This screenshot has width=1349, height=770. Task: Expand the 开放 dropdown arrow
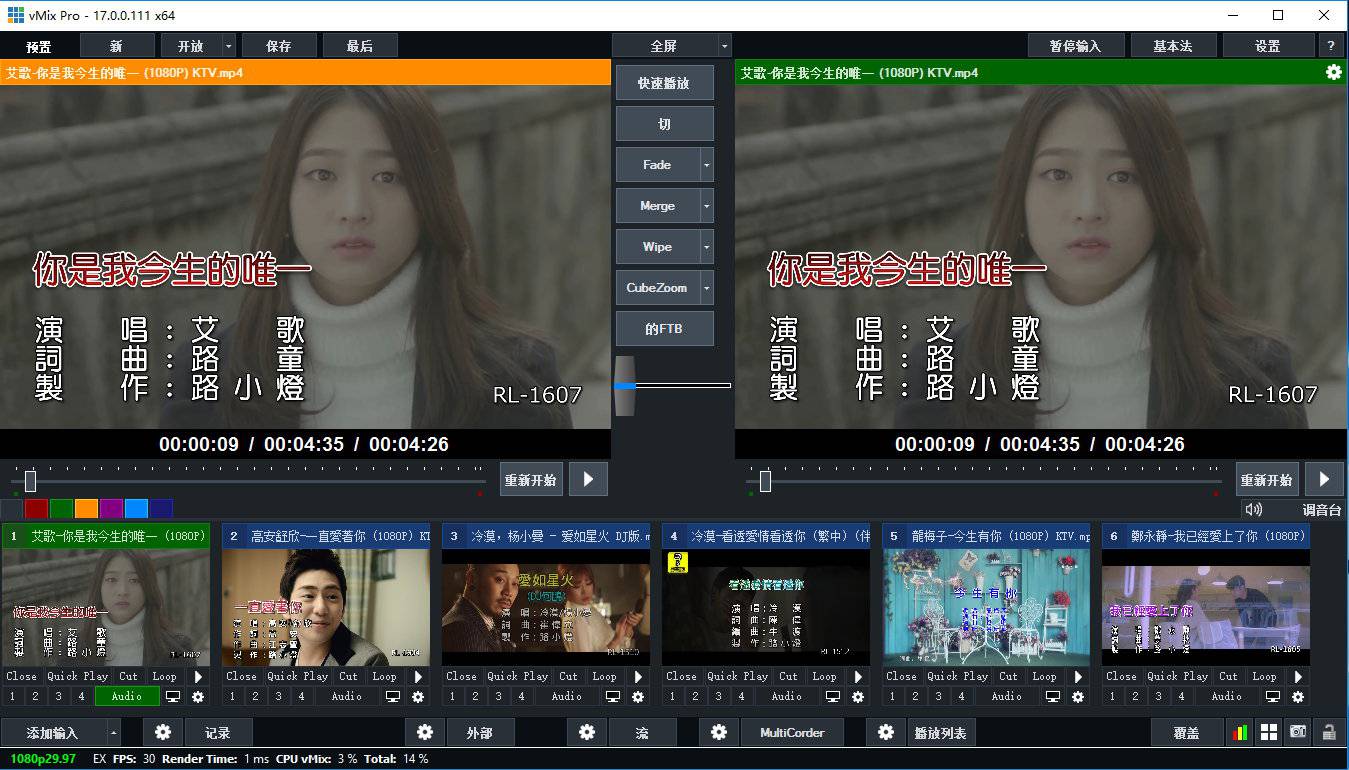(229, 46)
